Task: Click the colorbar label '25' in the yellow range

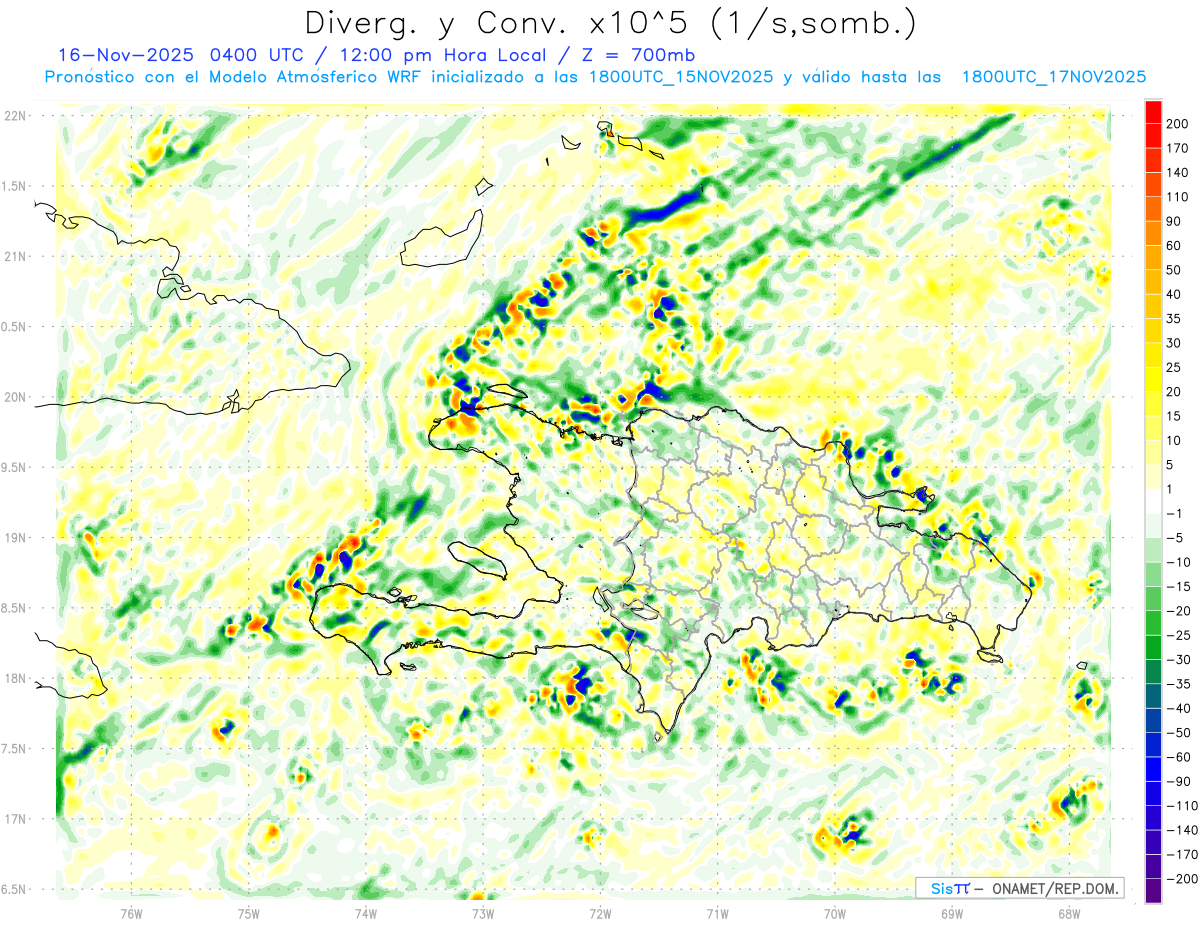Action: (1174, 367)
